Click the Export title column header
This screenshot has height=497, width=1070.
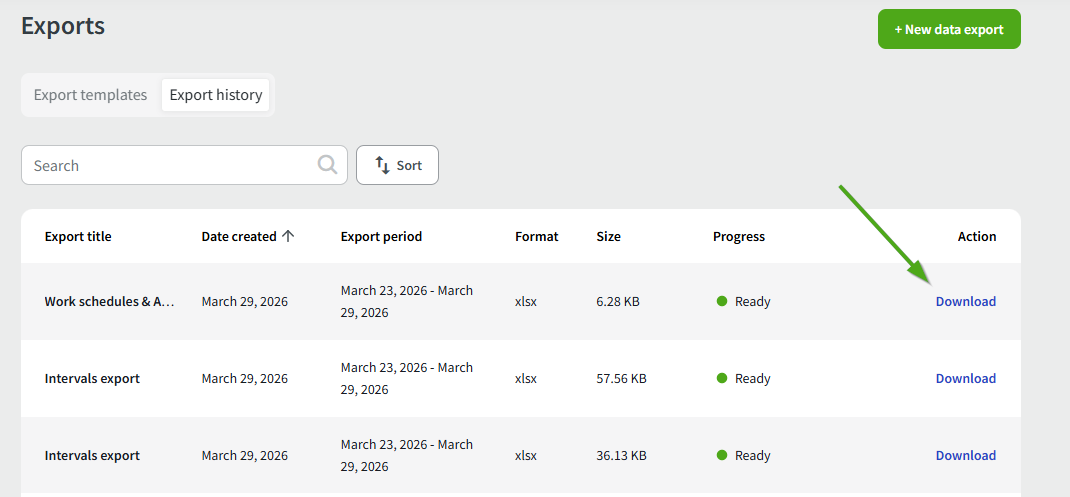(x=78, y=237)
